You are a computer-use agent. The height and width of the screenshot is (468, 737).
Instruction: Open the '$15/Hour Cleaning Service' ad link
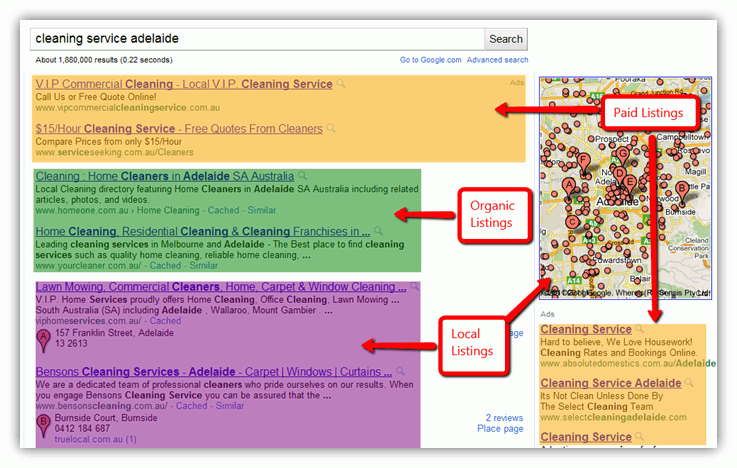[179, 129]
